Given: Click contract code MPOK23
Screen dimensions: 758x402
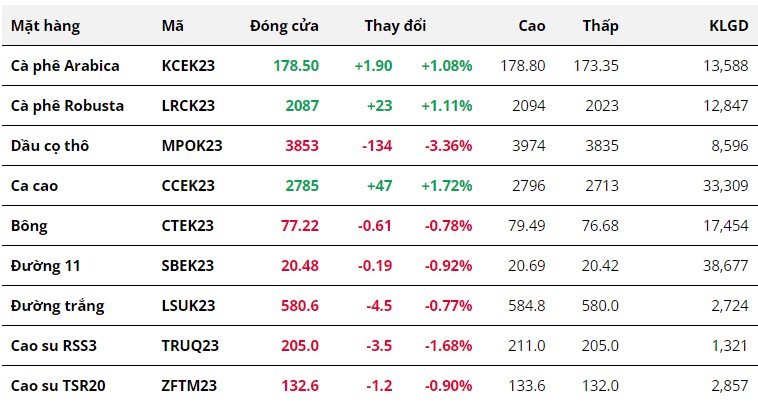Looking at the screenshot, I should tap(191, 145).
